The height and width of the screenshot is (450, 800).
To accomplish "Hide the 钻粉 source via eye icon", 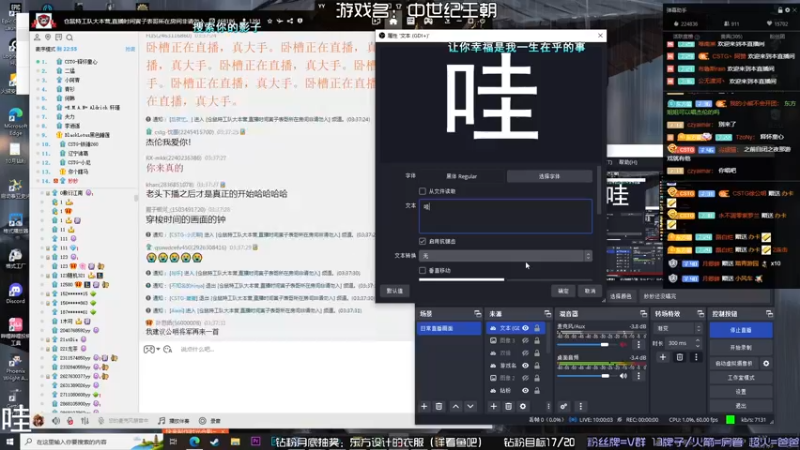I will (x=525, y=390).
